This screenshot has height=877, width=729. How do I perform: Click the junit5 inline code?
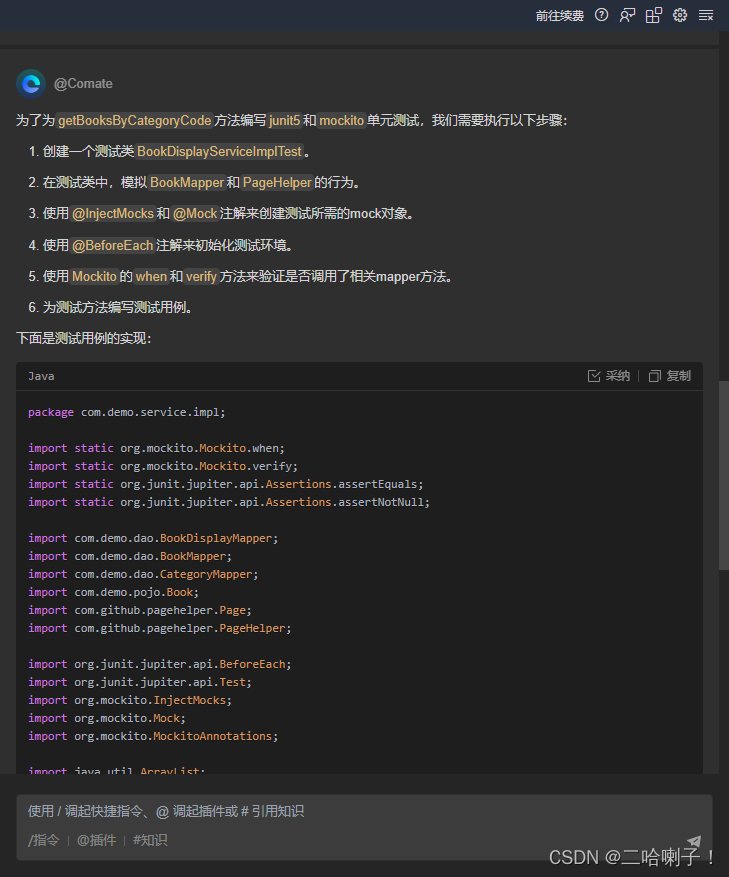[284, 120]
